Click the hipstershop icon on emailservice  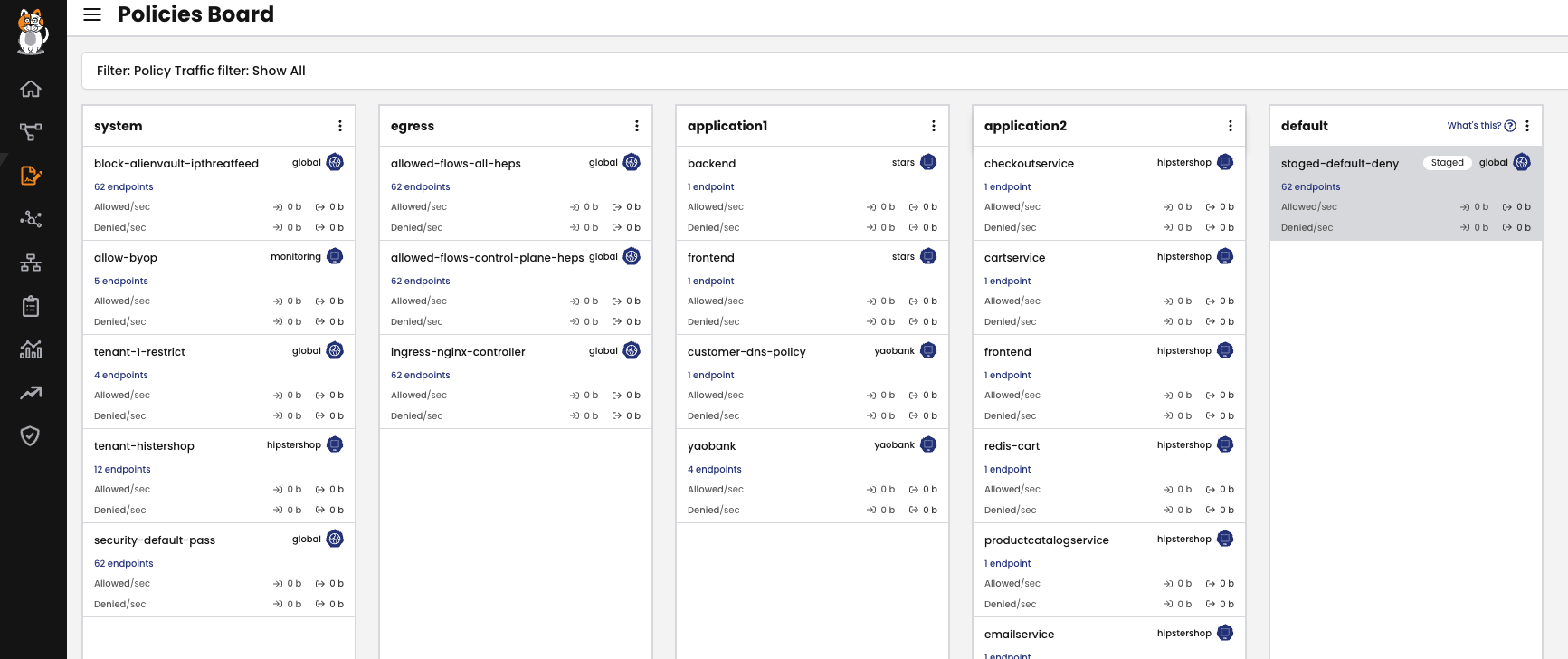coord(1225,633)
